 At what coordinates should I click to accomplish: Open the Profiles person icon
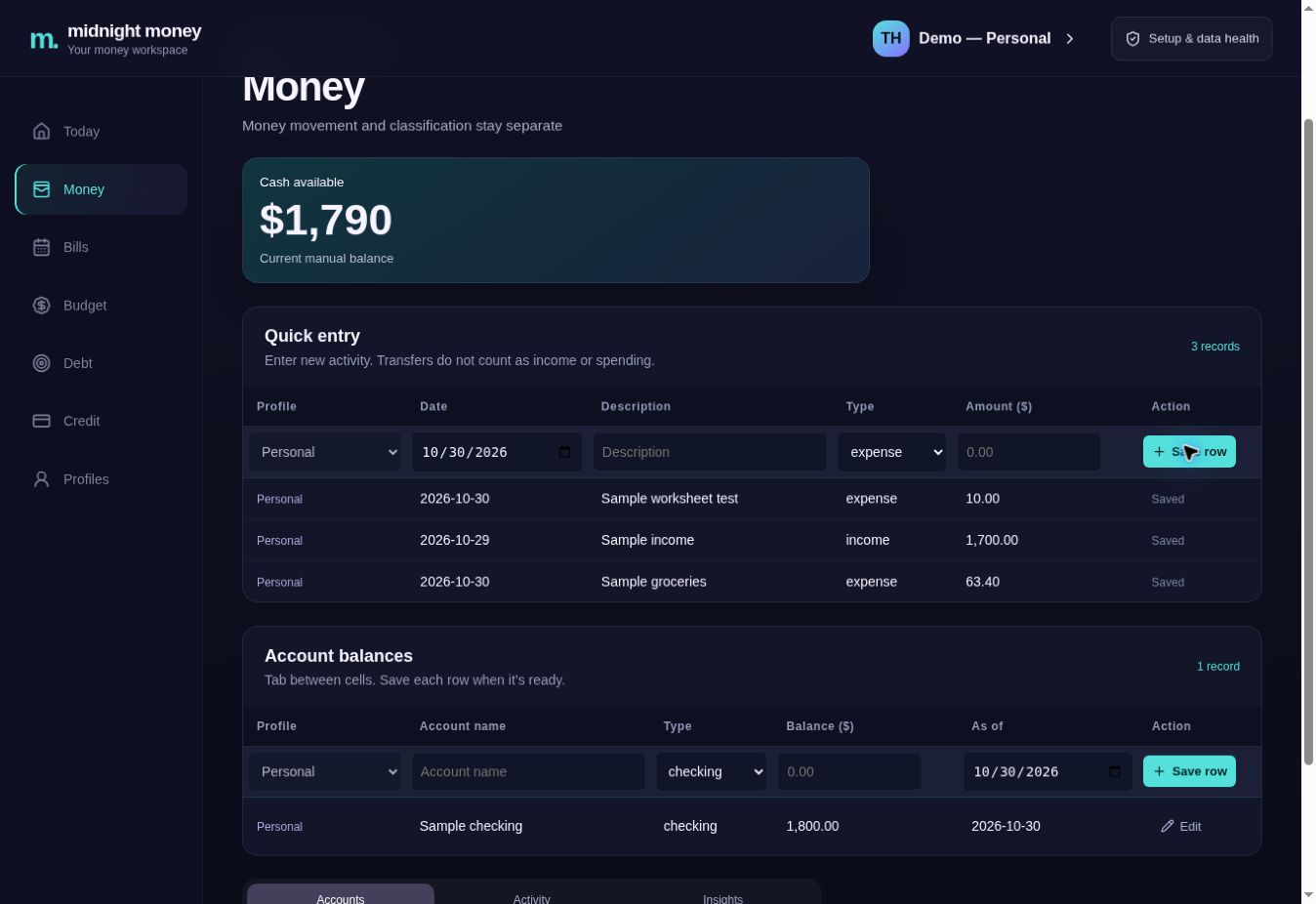click(x=41, y=479)
